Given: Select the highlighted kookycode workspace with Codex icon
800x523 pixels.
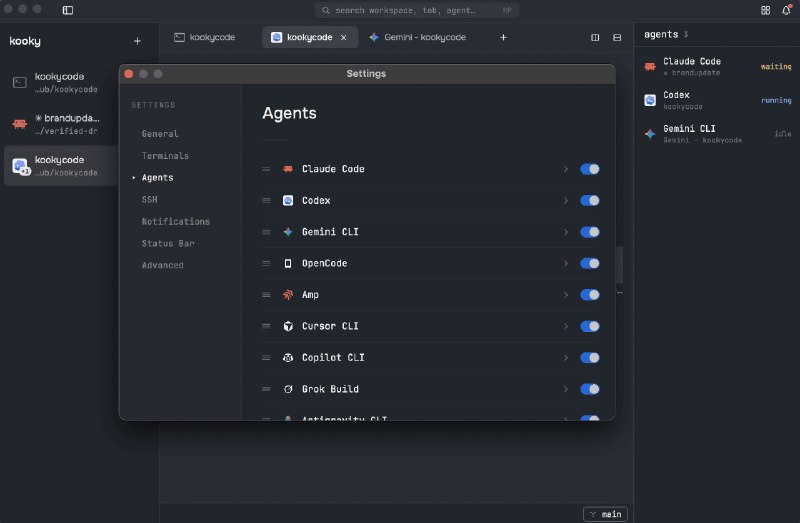Looking at the screenshot, I should 61,166.
